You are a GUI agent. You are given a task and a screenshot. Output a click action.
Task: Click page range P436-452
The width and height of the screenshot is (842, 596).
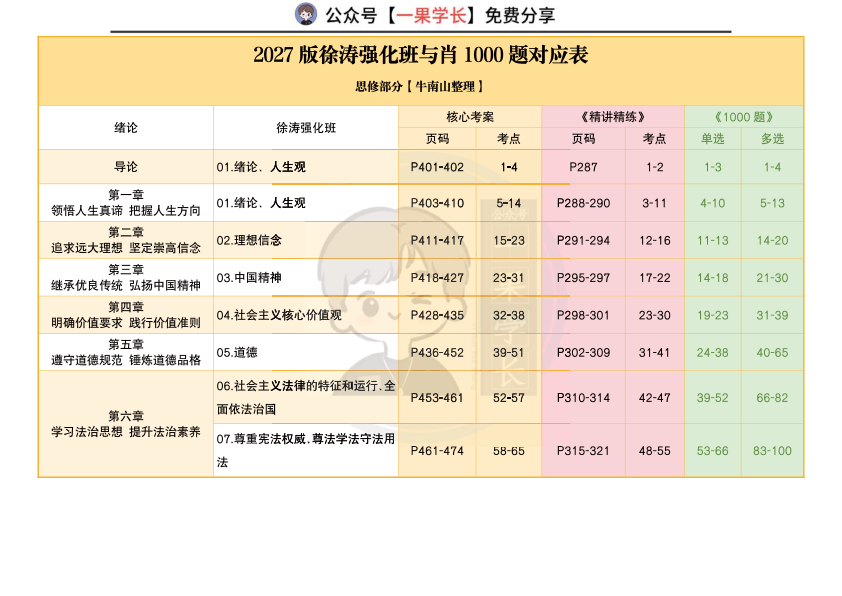437,352
